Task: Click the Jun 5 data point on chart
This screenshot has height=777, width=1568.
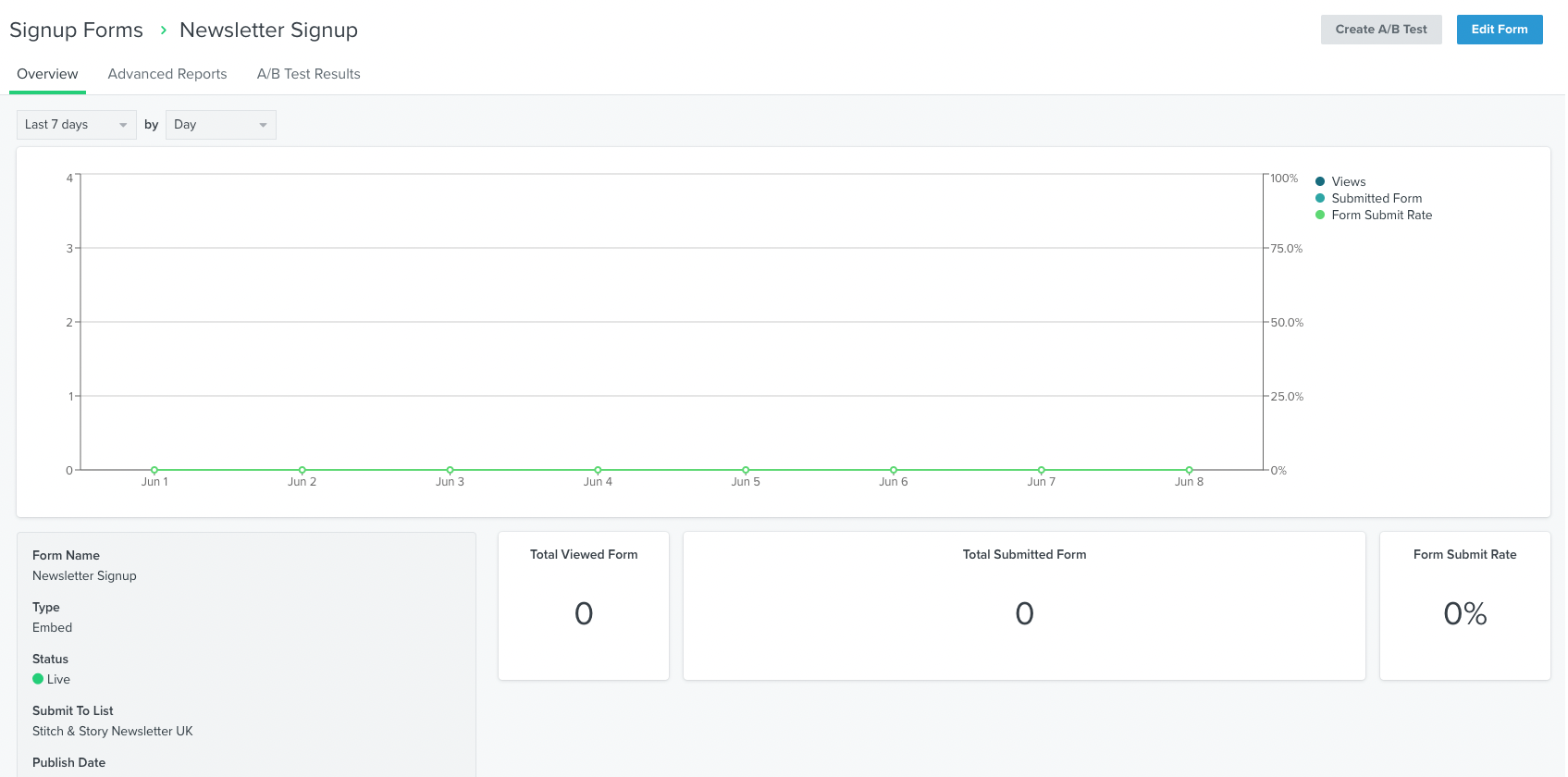Action: pyautogui.click(x=746, y=470)
